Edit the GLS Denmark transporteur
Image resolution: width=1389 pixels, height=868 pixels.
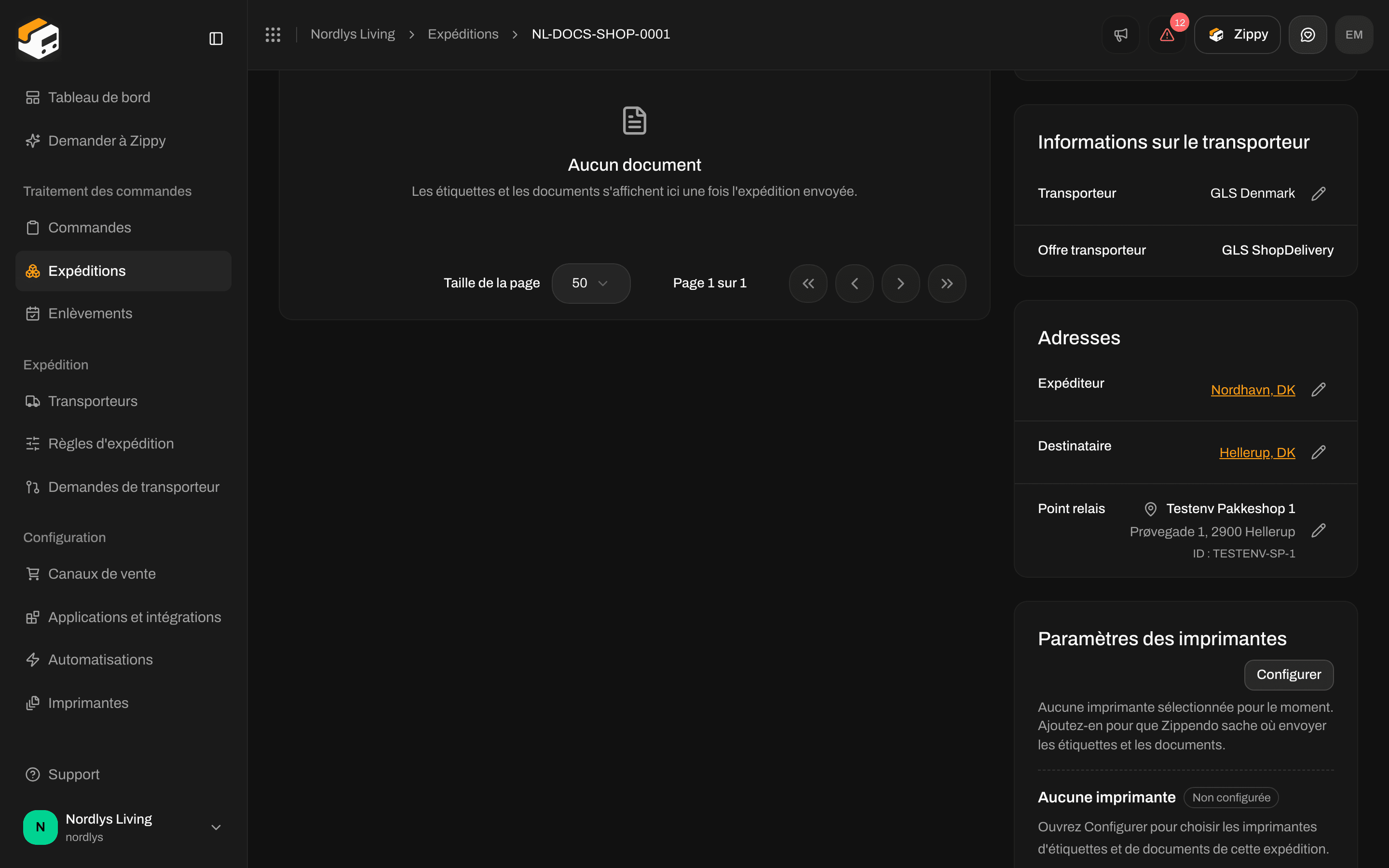1319,193
